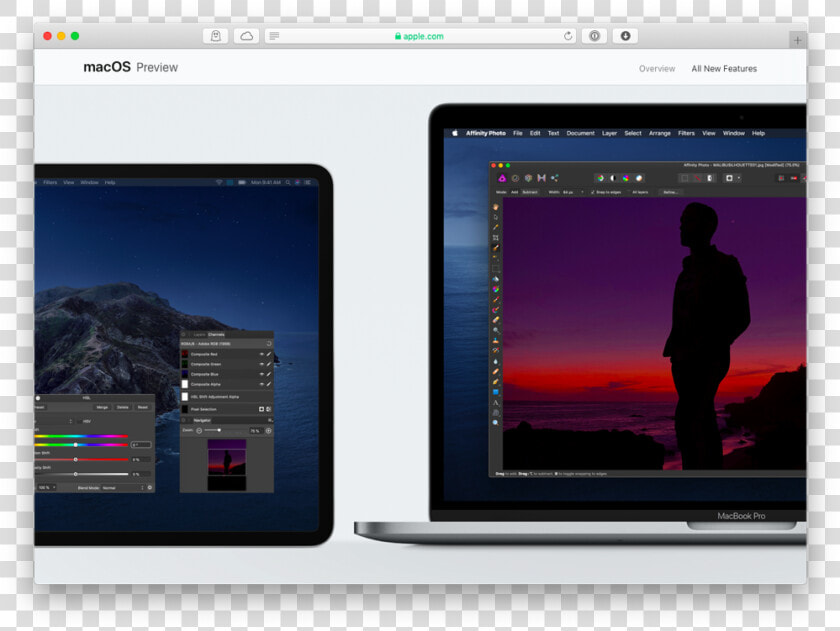Apply Auto Colours from the toolbar

pyautogui.click(x=626, y=178)
